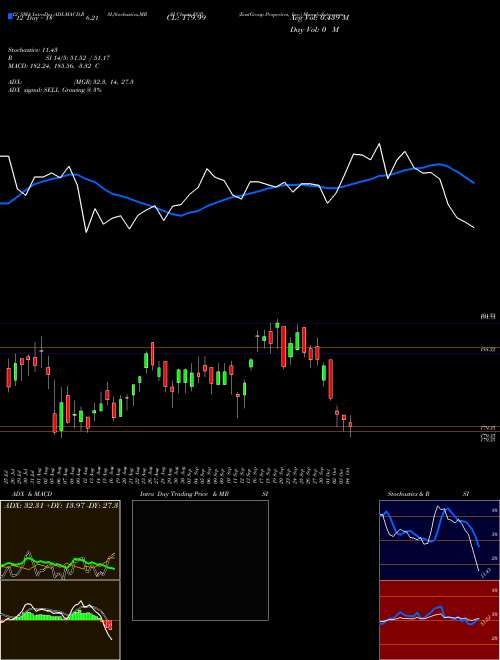Click the 'Stochastics & R SI' panel title
The width and height of the screenshot is (500, 660).
pyautogui.click(x=428, y=494)
